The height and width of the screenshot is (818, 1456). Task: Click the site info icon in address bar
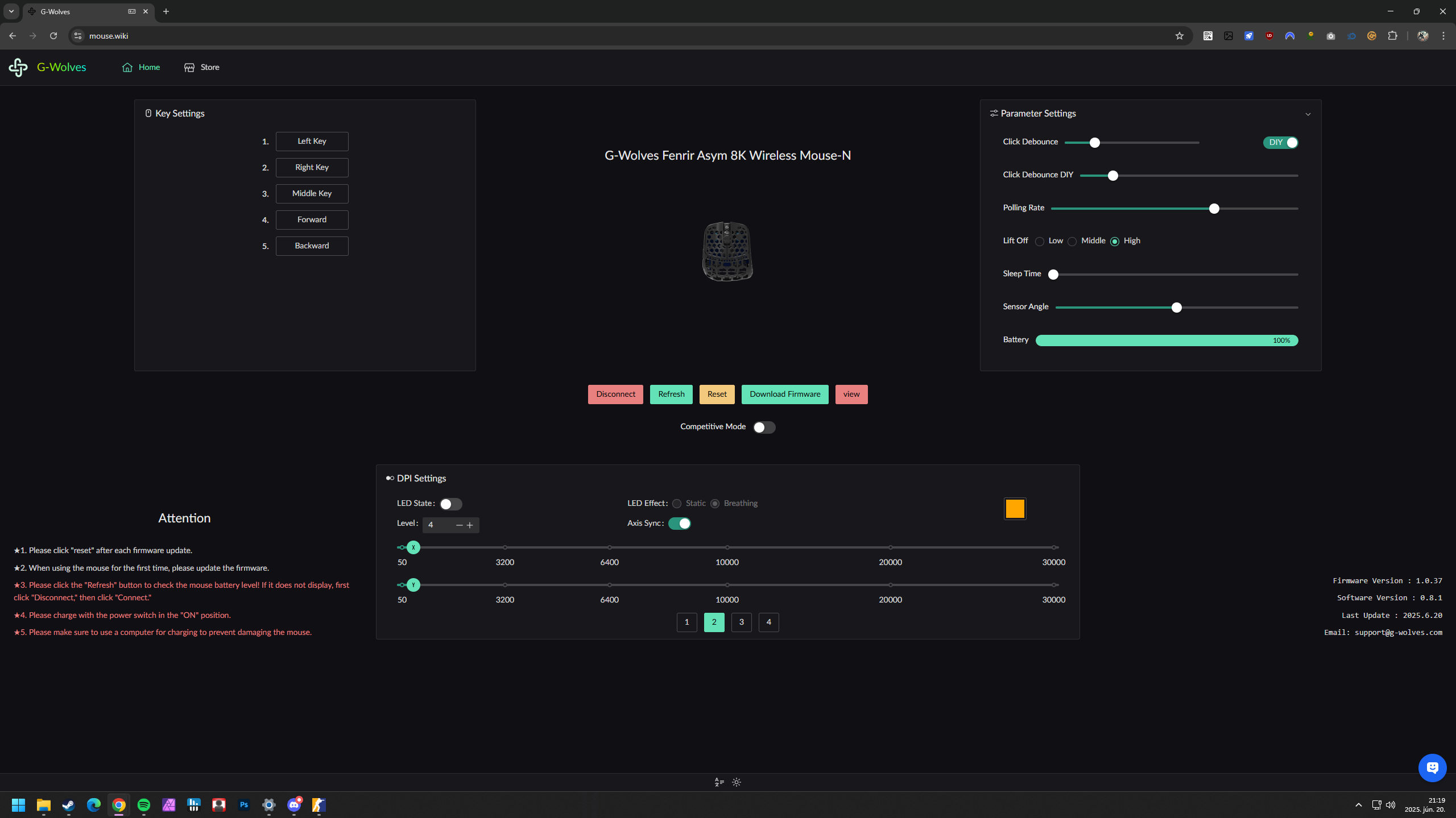pos(78,36)
